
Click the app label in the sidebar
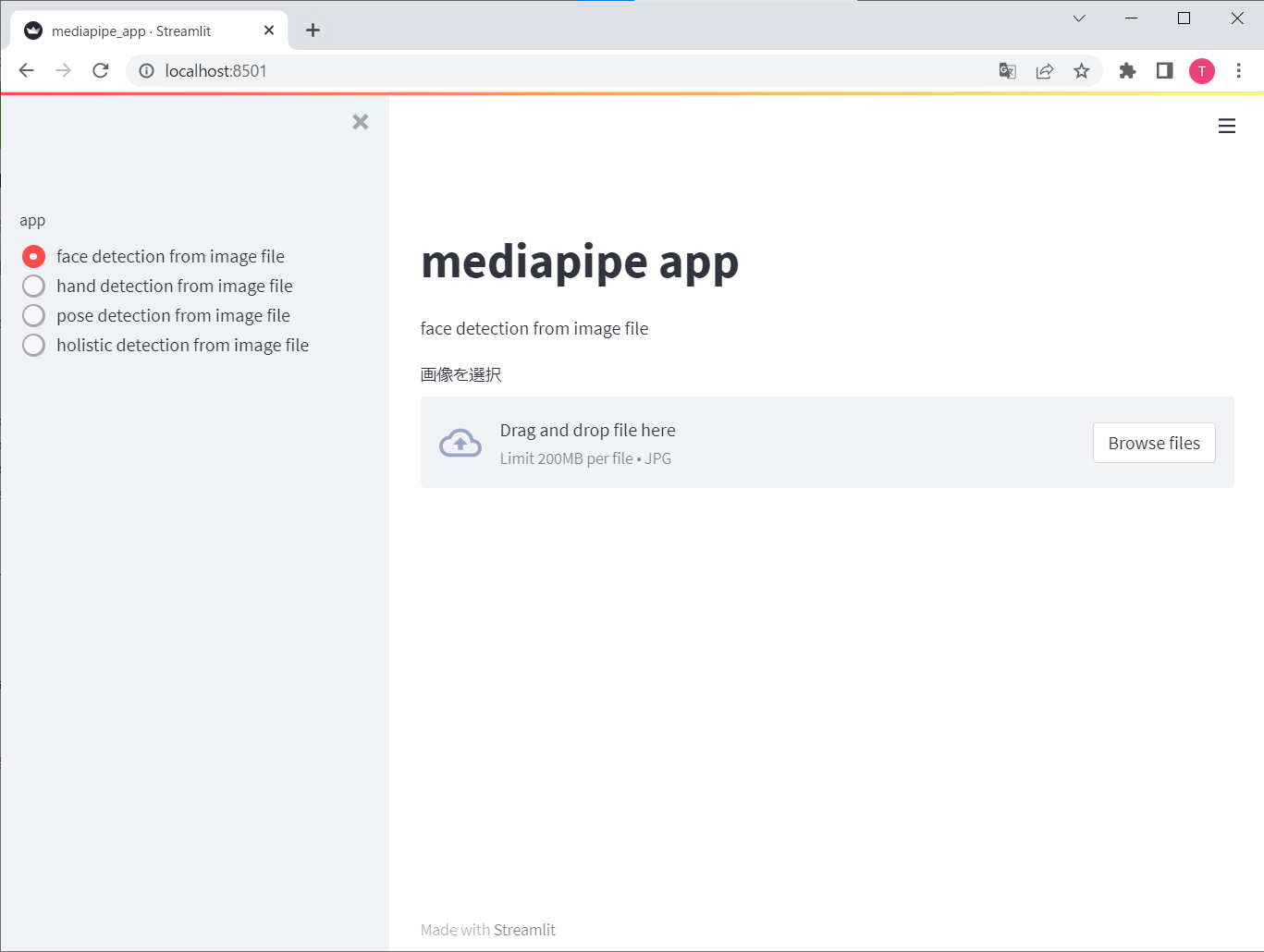coord(32,221)
